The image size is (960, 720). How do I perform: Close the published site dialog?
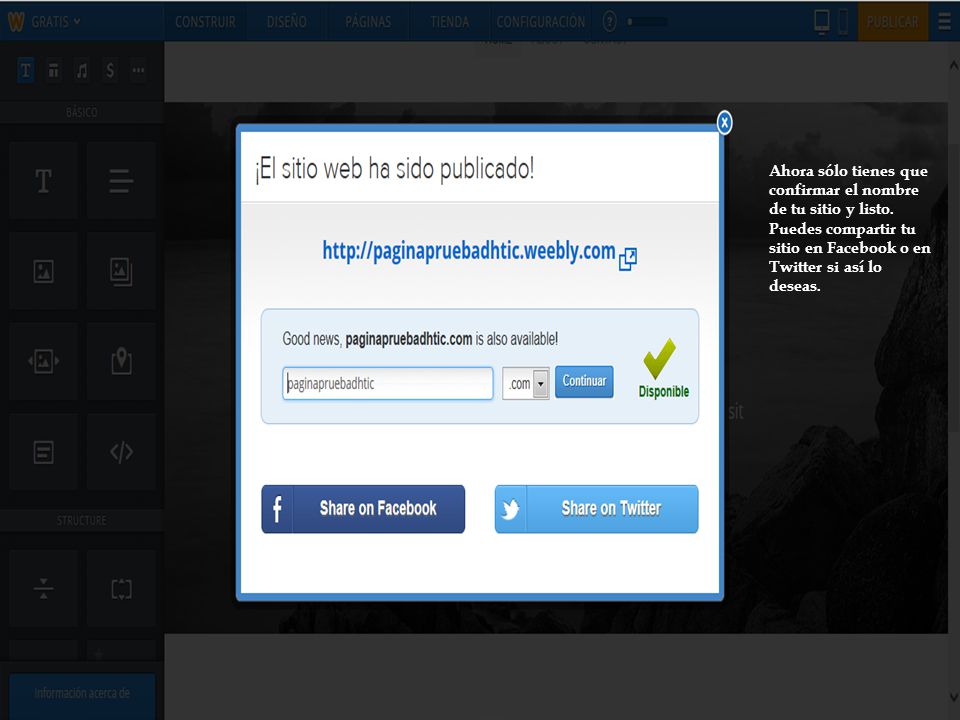point(724,122)
